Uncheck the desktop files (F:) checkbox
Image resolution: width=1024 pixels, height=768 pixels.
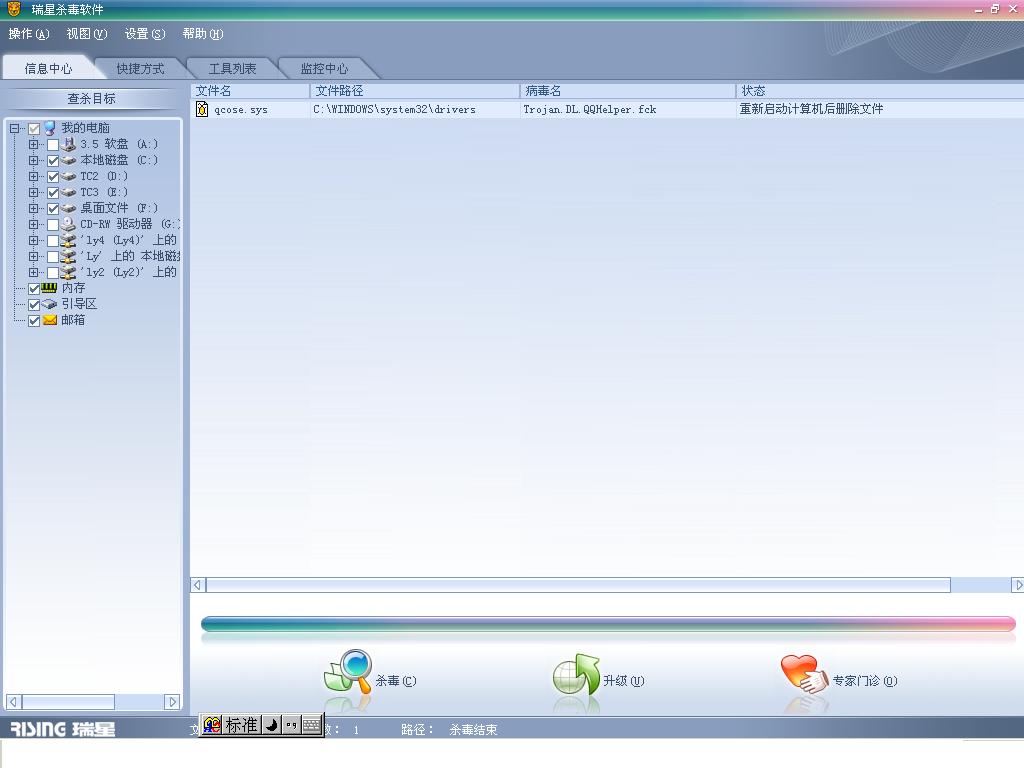click(53, 209)
